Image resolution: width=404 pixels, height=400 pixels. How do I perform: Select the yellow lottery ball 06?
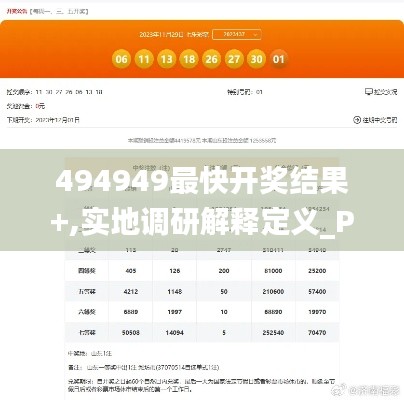[121, 59]
